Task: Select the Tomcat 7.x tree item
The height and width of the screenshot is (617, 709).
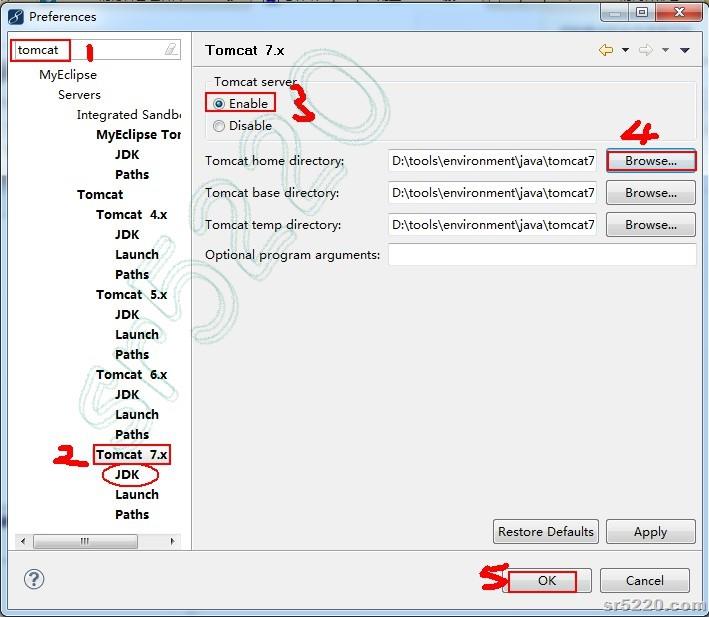Action: tap(132, 454)
